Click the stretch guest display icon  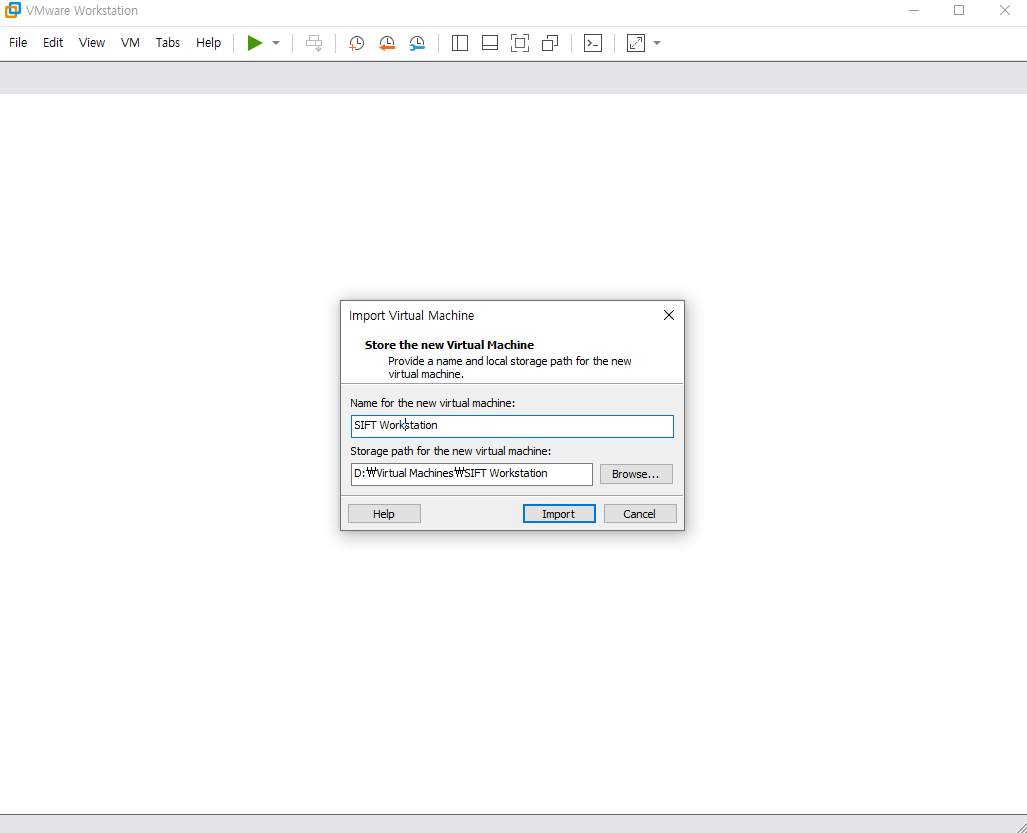tap(636, 43)
